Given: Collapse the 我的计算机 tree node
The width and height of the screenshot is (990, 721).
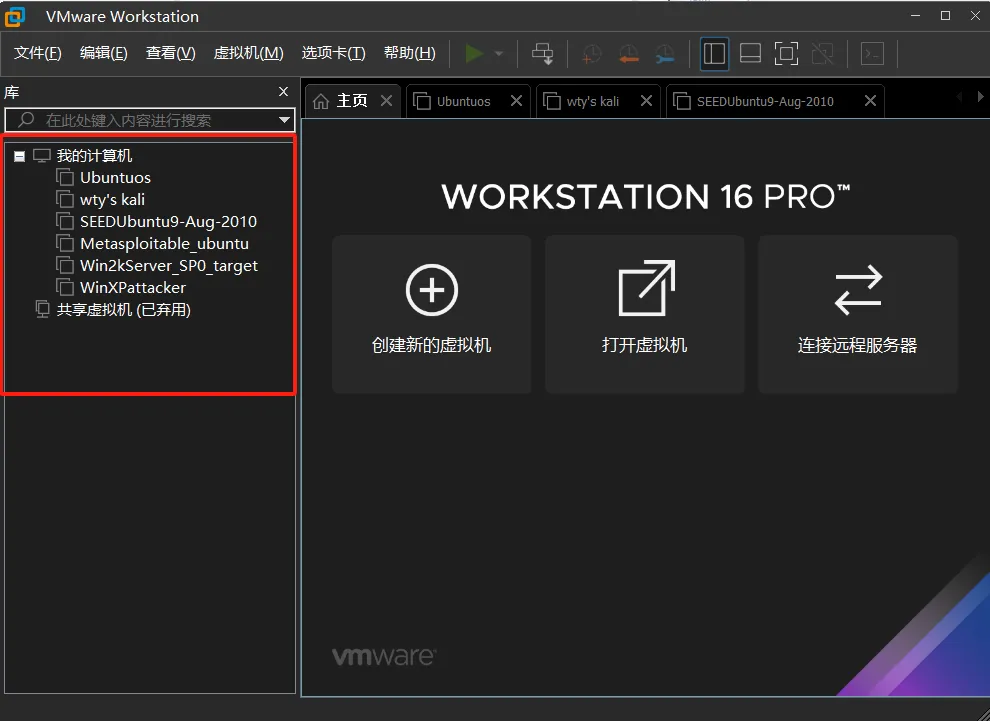Looking at the screenshot, I should pos(20,156).
